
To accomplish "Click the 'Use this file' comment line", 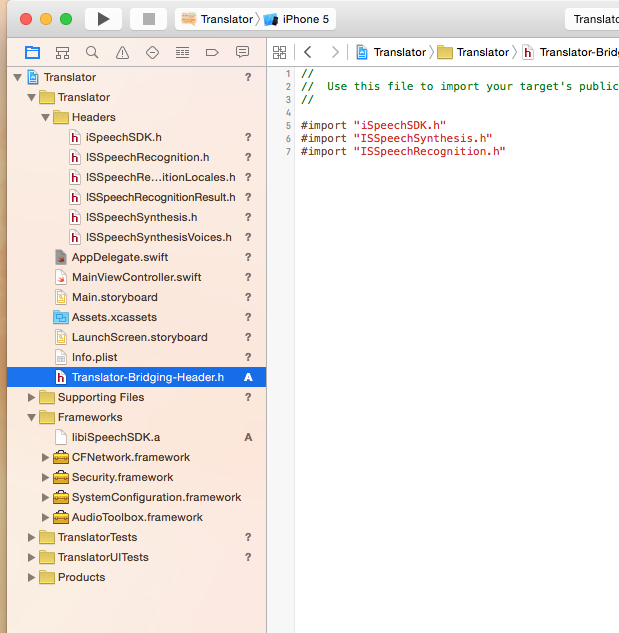I will 460,86.
